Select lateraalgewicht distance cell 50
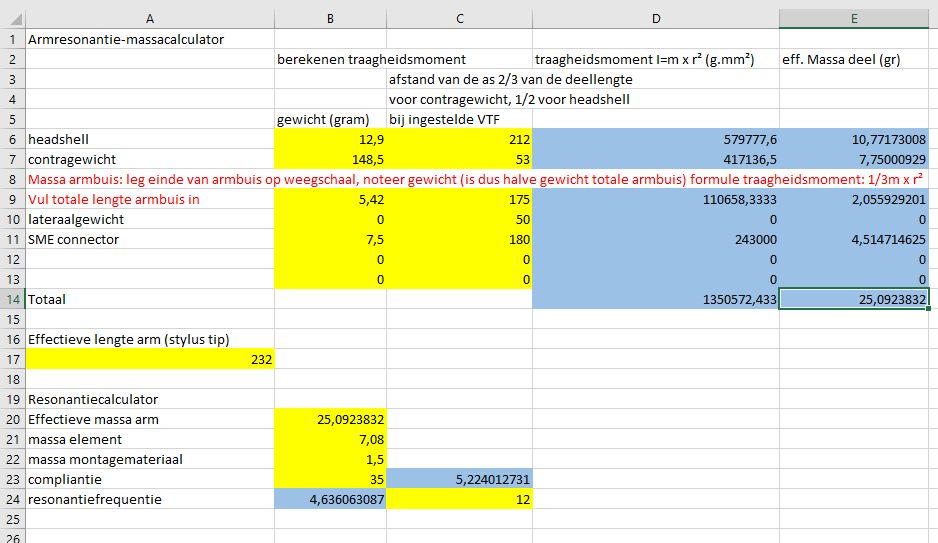This screenshot has width=938, height=543. pos(459,219)
